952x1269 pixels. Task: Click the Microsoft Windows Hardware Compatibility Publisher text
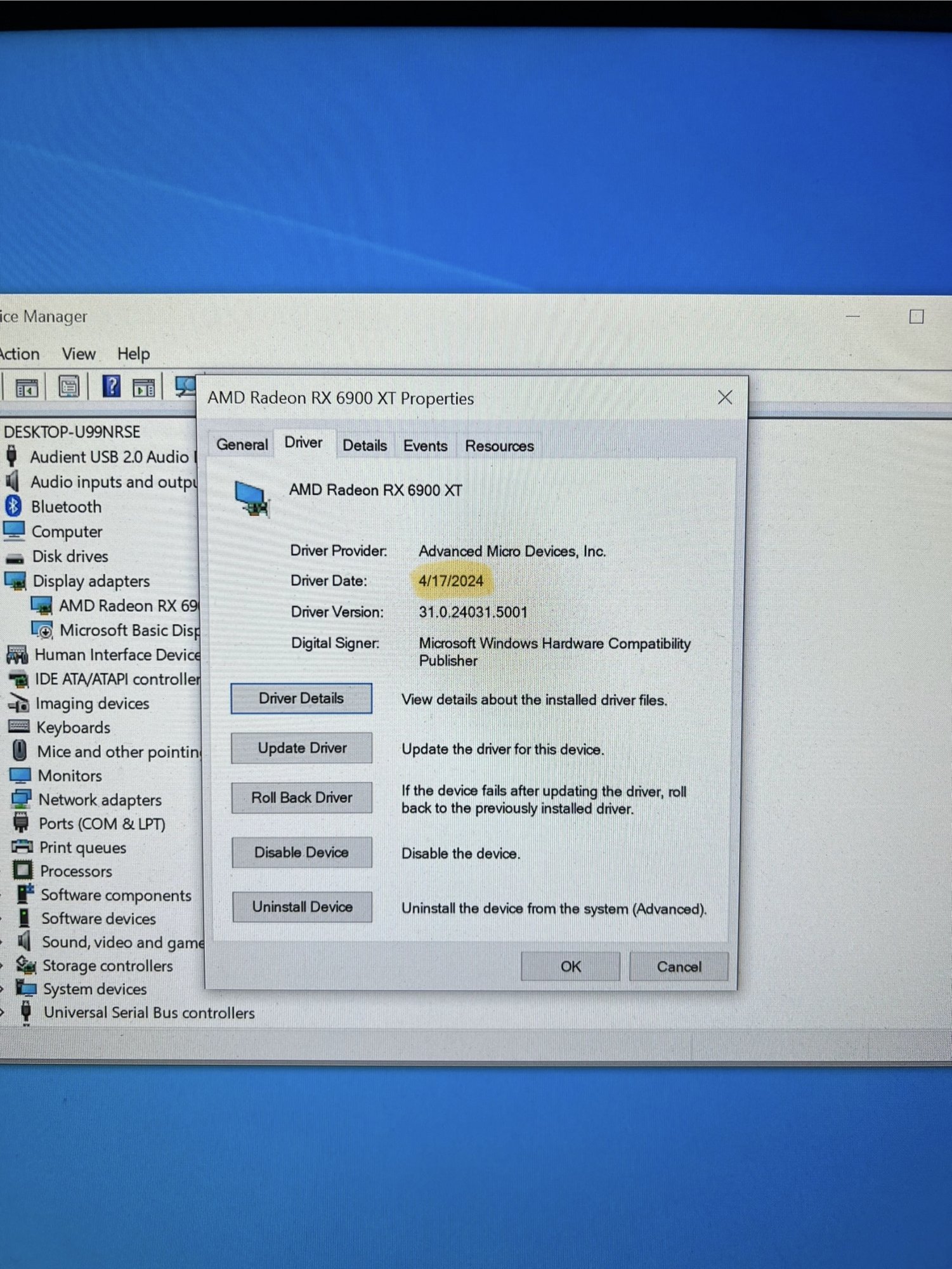click(x=555, y=652)
